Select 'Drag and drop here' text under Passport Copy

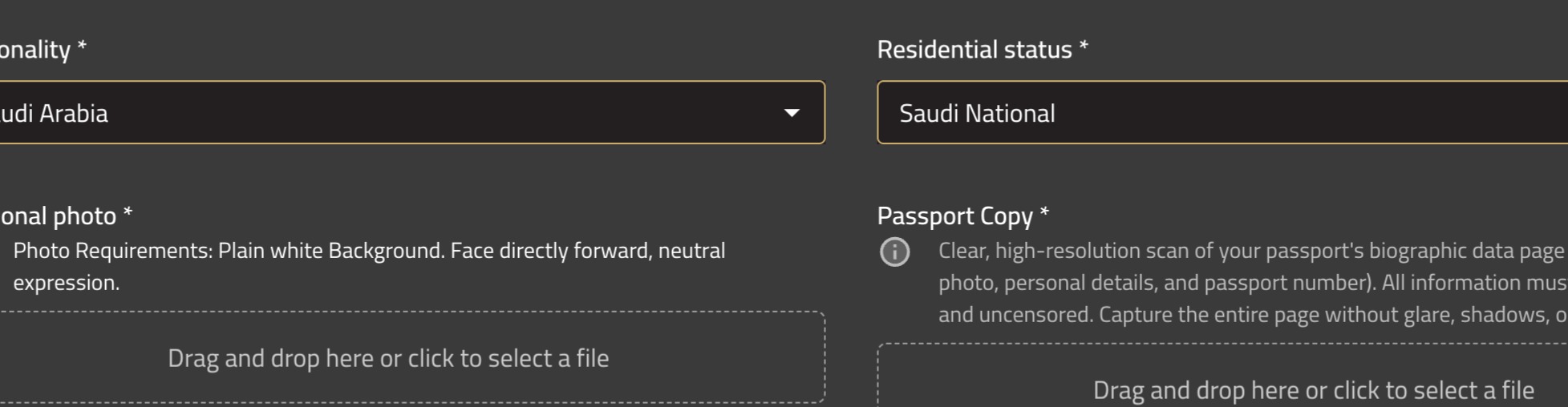(x=1314, y=390)
